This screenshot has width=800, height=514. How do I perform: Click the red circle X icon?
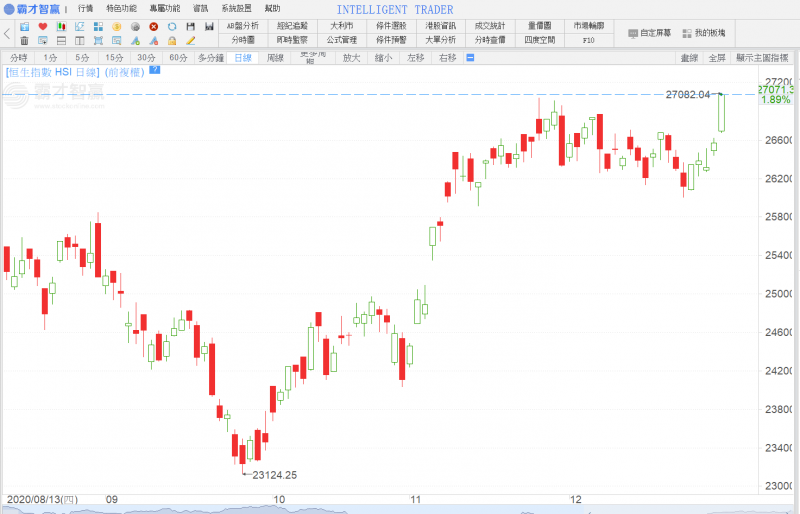point(153,26)
